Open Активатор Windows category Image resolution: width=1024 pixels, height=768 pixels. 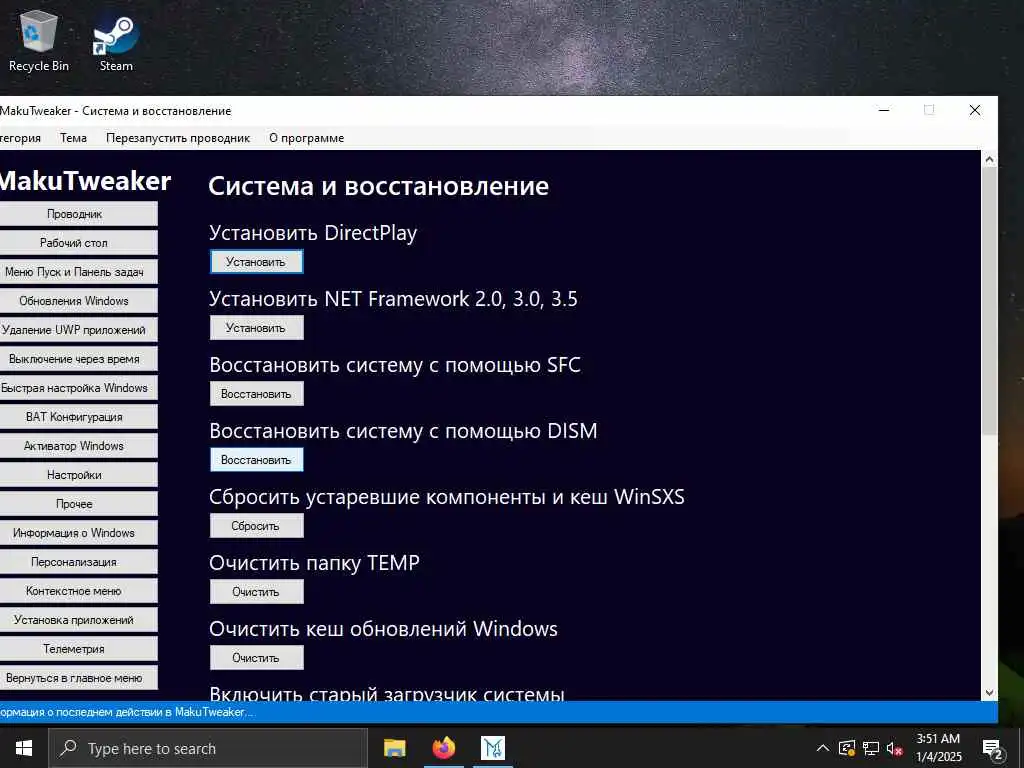(78, 446)
